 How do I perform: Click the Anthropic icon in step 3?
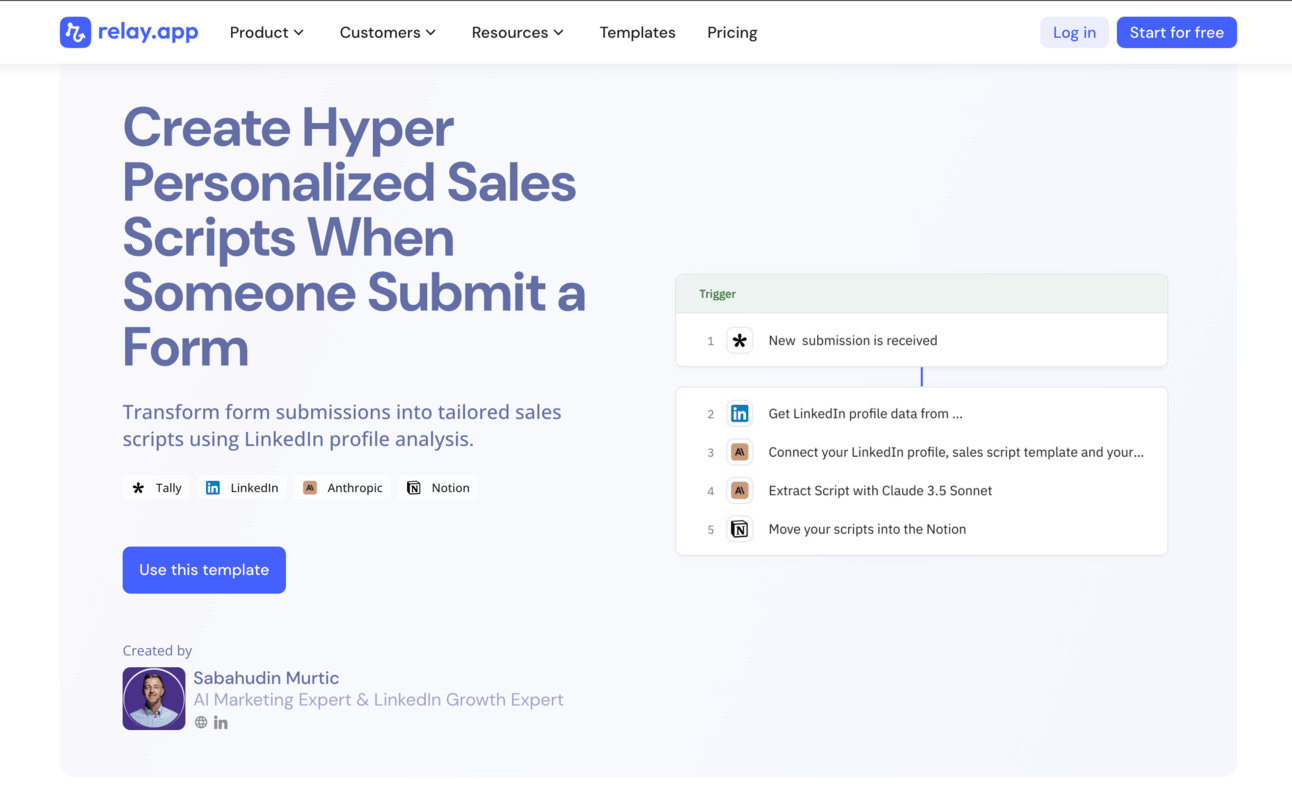(740, 452)
